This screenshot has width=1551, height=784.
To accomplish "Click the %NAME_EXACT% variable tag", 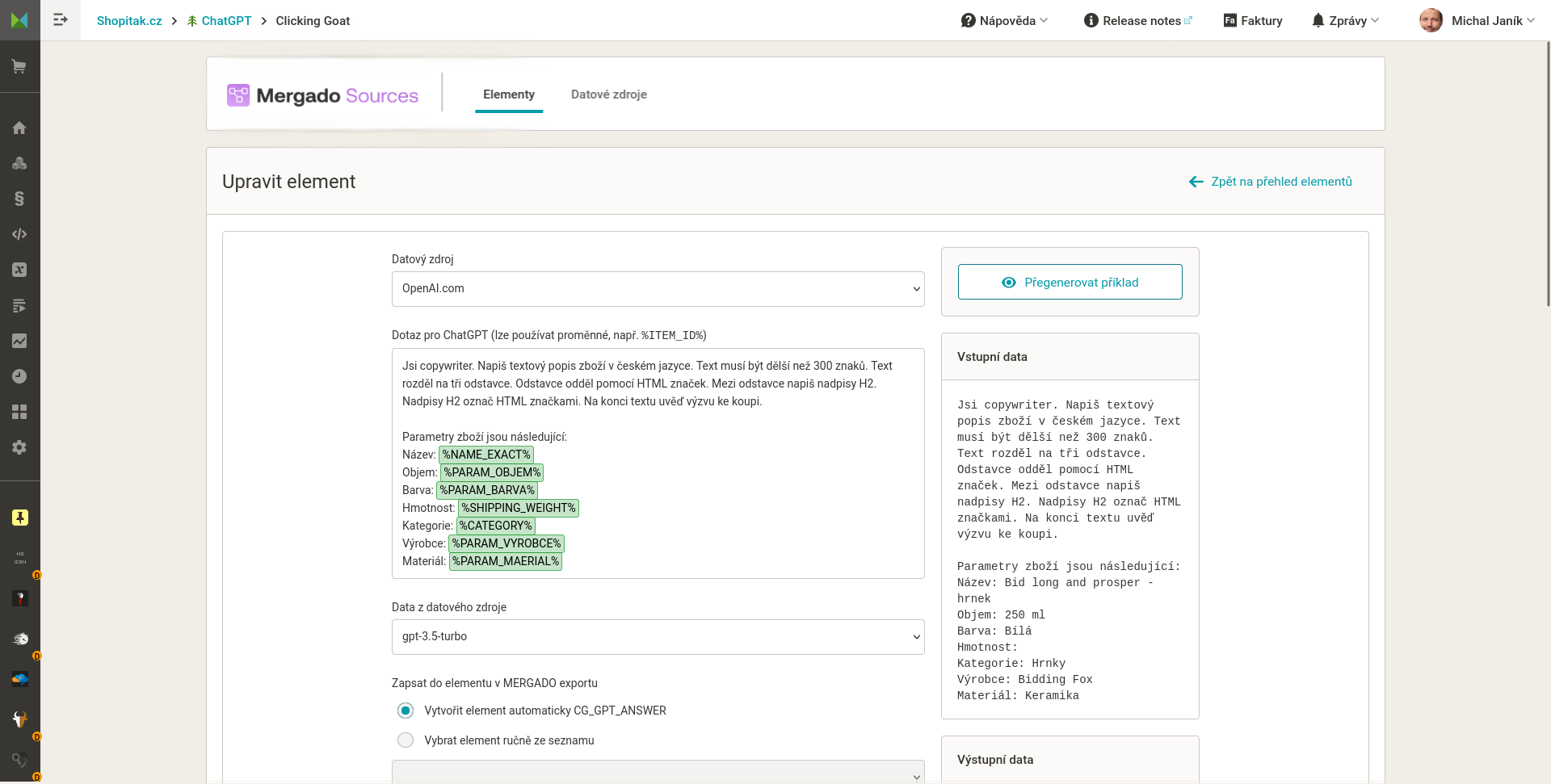I will tap(486, 455).
